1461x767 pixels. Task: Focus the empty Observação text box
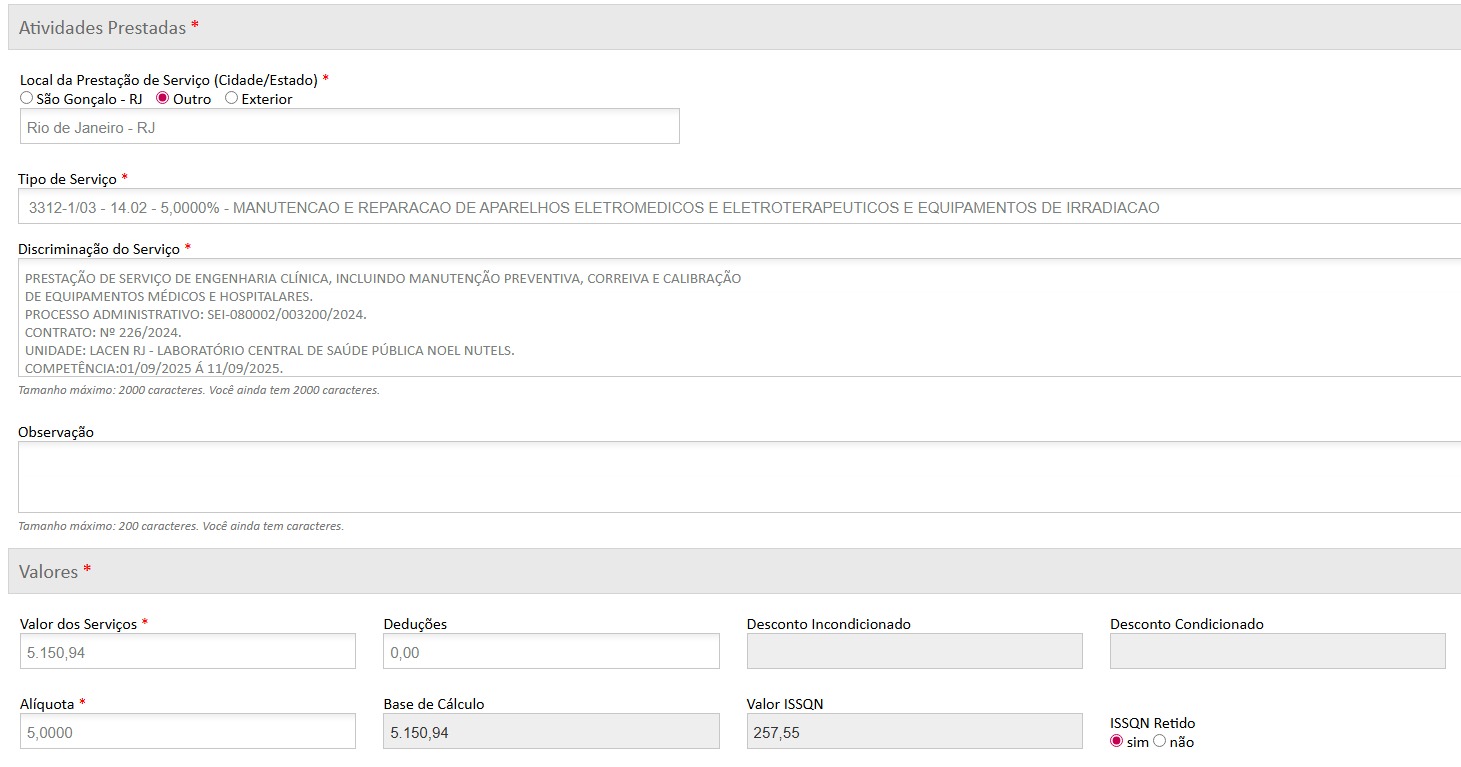coord(738,477)
